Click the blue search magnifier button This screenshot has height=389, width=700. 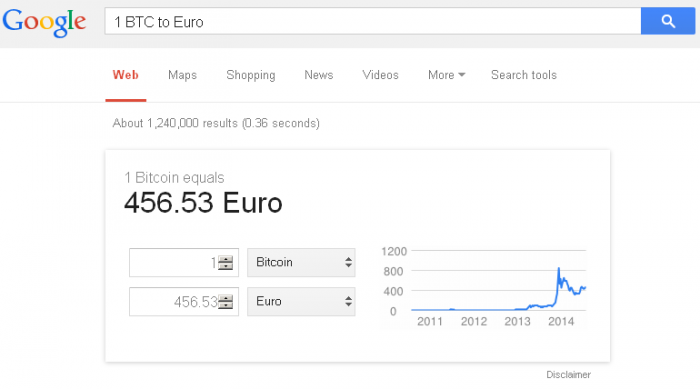pos(667,21)
